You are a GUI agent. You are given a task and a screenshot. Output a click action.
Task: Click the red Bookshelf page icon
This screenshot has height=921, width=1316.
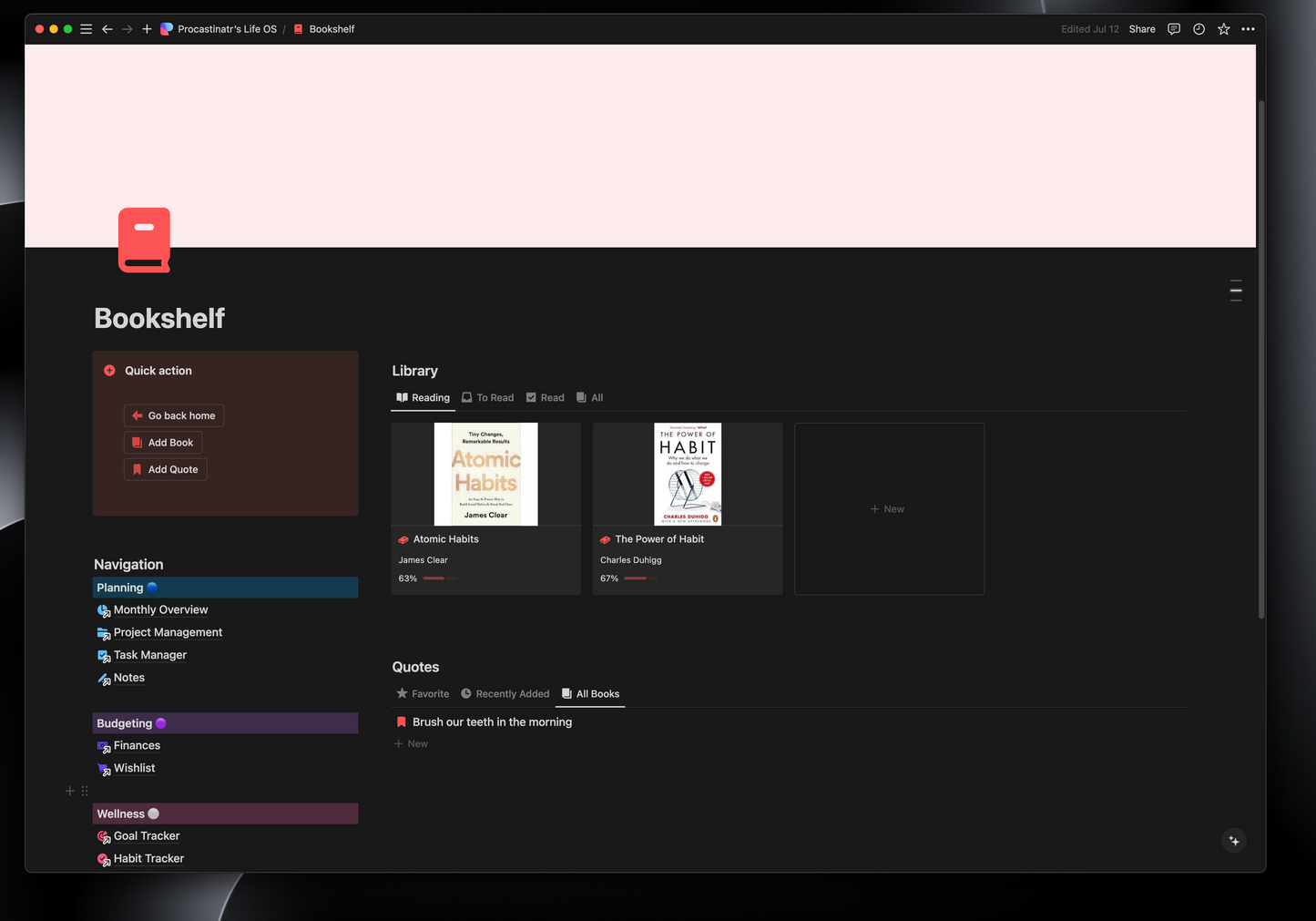point(144,240)
